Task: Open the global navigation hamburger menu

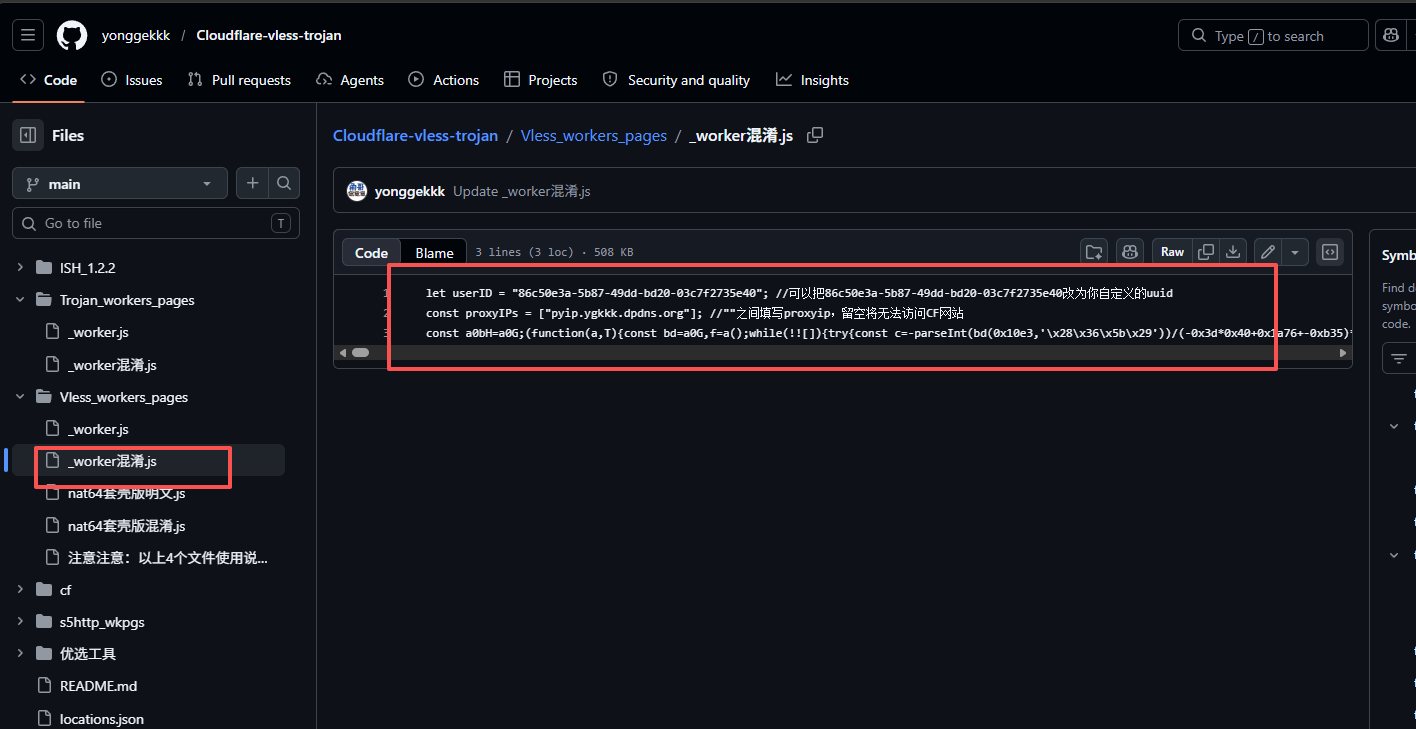Action: pyautogui.click(x=28, y=36)
